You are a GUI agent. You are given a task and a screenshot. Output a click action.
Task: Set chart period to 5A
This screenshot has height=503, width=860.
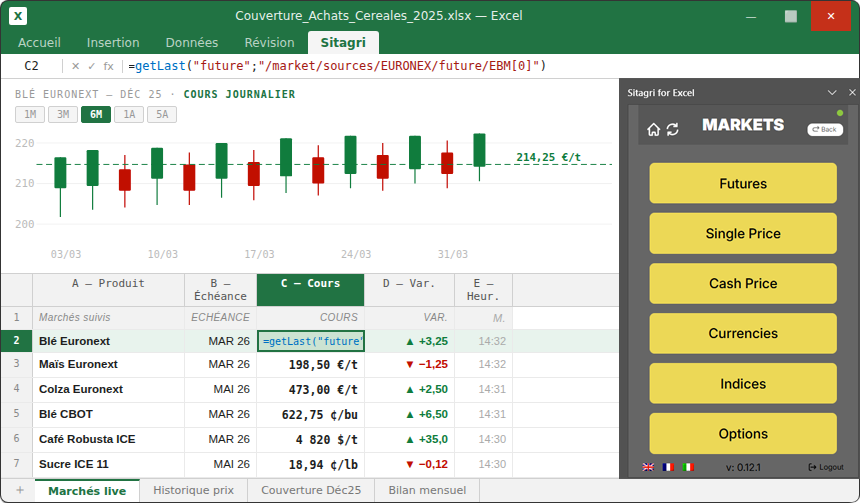(161, 114)
